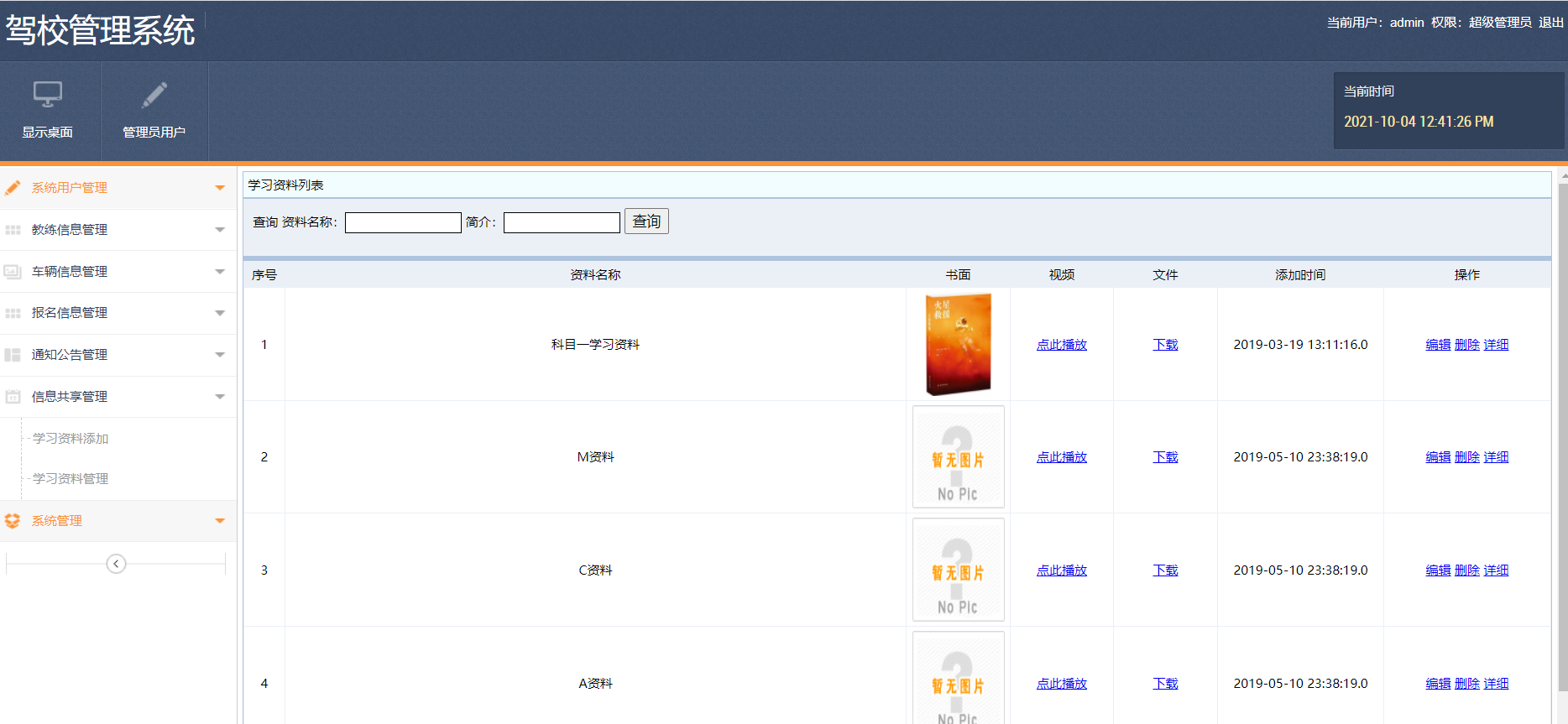Screen dimensions: 1568x724
Task: Click the 退出 logout link
Action: coord(1551,23)
